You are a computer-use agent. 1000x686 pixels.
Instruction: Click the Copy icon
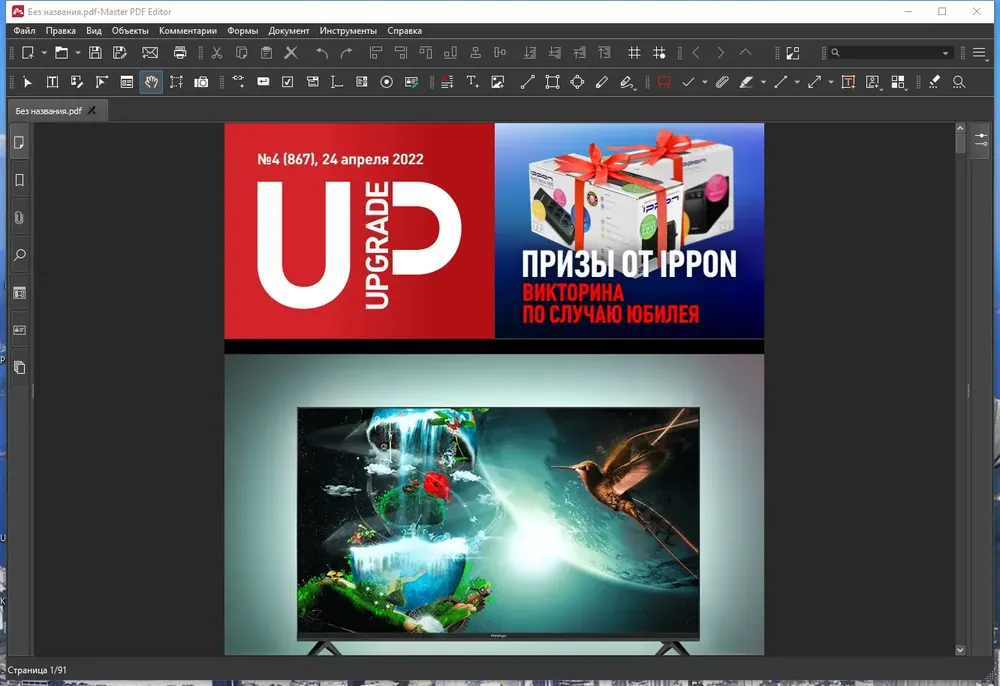pos(242,53)
